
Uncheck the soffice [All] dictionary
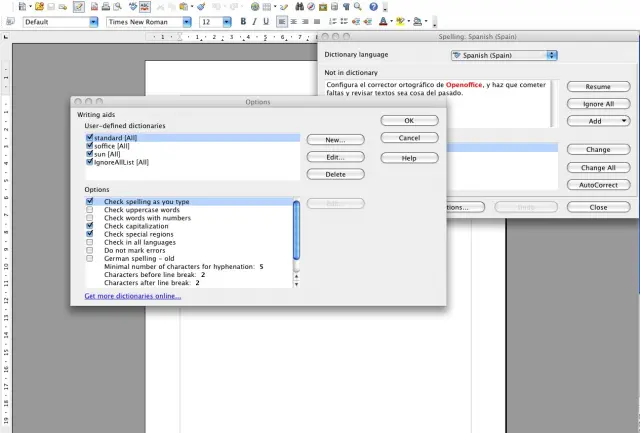tap(90, 146)
